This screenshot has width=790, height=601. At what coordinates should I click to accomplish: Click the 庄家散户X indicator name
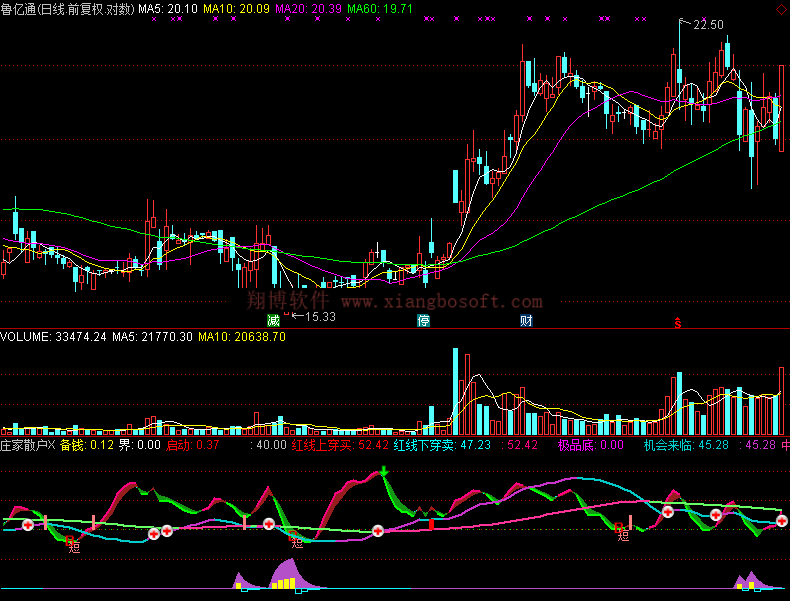click(28, 445)
